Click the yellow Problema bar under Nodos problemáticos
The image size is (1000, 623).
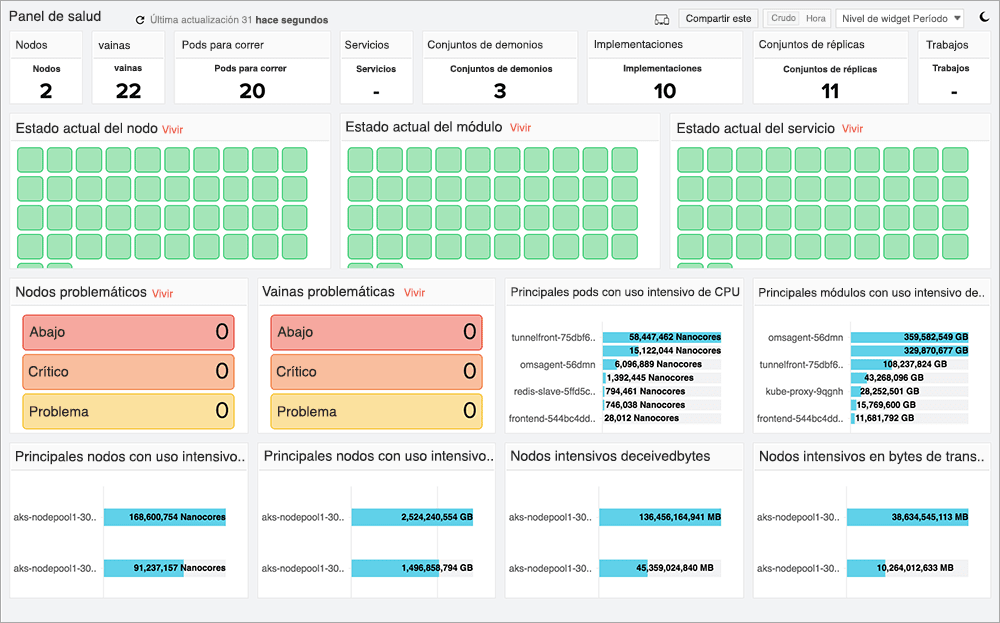click(x=128, y=411)
